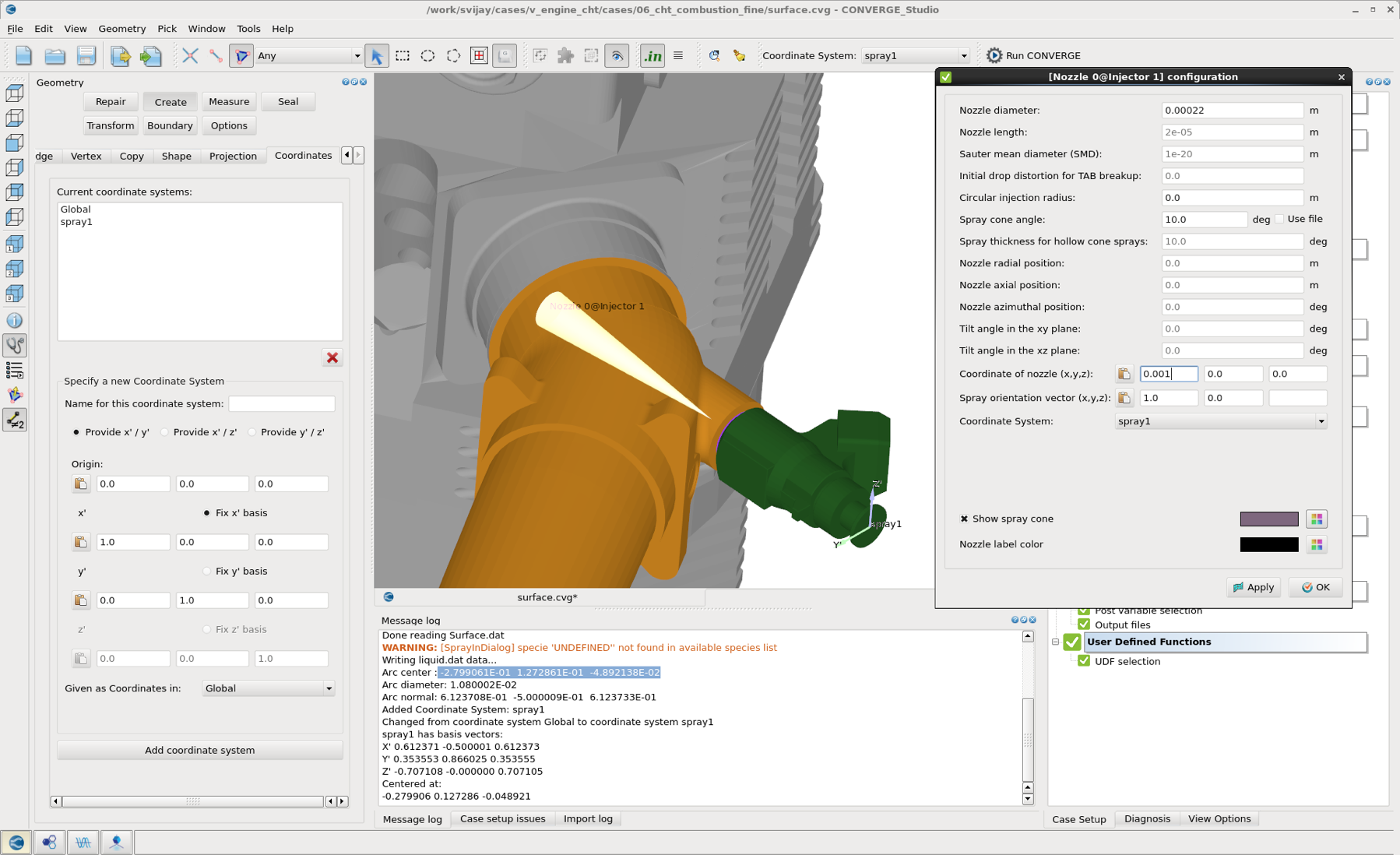1400x855 pixels.
Task: Open the eye visibility toolbar icon
Action: pos(617,55)
